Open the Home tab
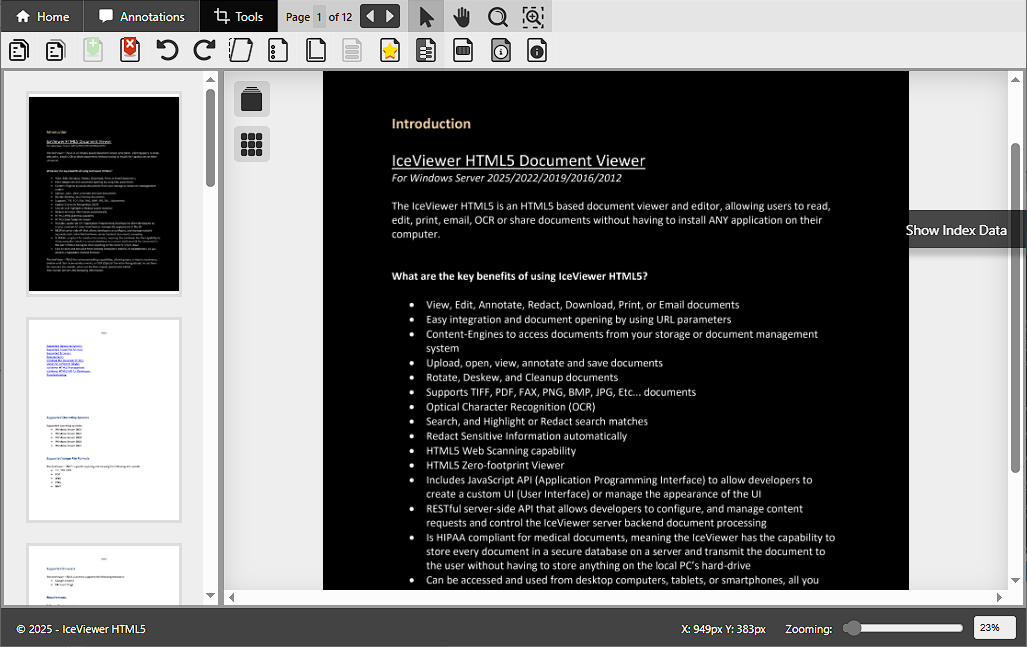 pyautogui.click(x=42, y=16)
